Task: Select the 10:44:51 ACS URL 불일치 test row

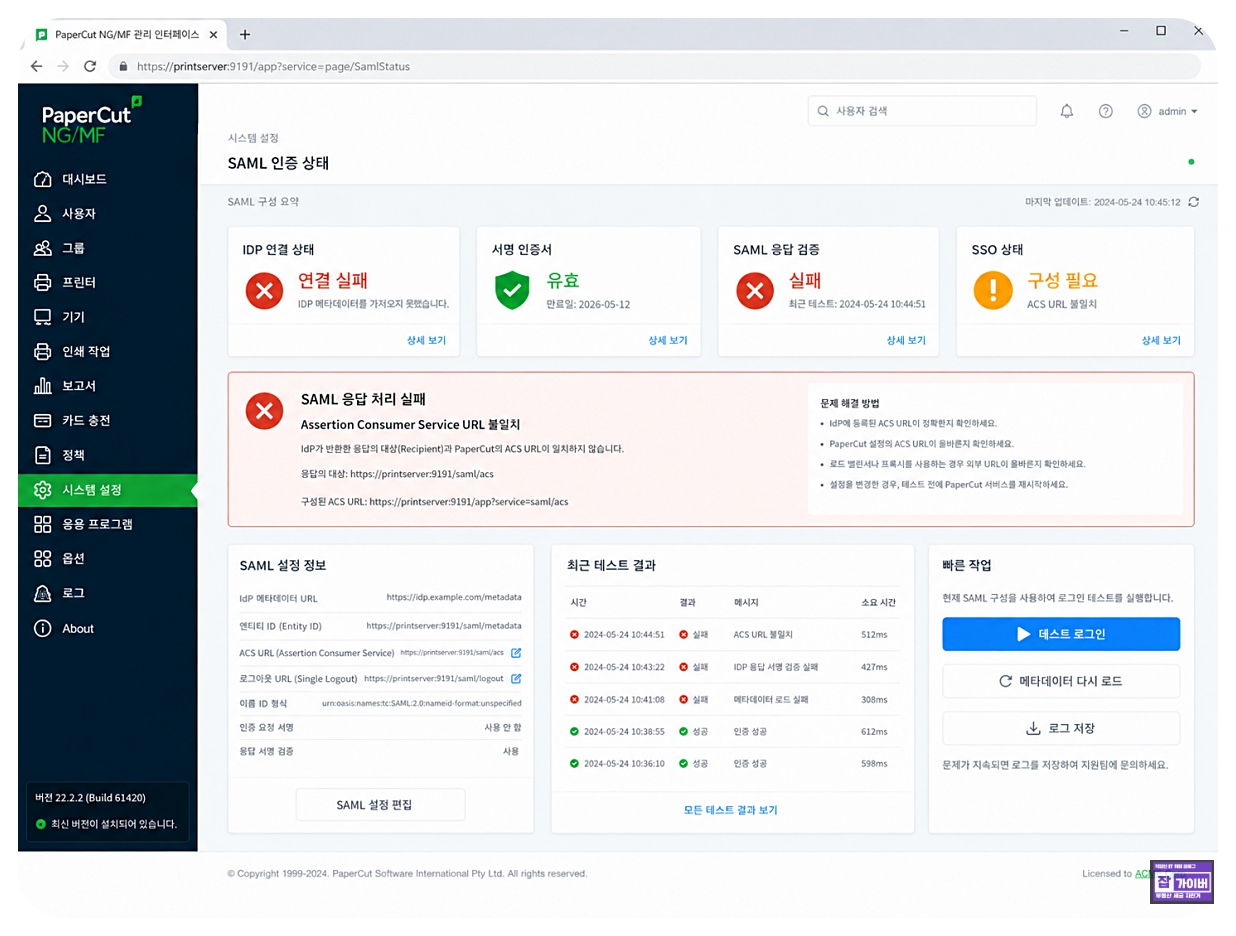Action: [733, 635]
